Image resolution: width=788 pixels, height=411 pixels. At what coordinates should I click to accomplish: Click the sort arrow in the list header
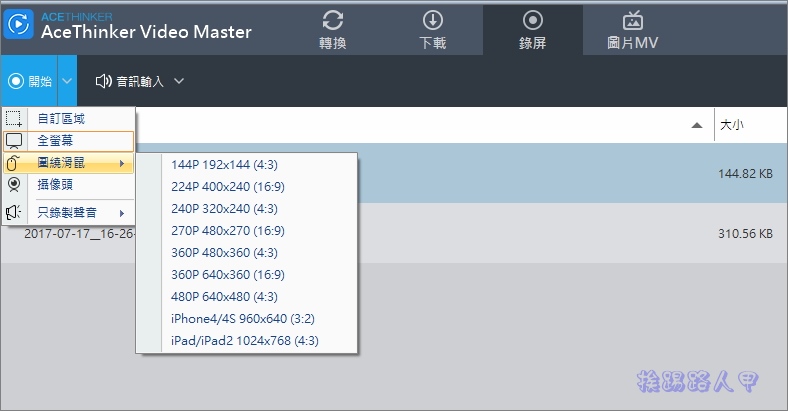pos(697,125)
